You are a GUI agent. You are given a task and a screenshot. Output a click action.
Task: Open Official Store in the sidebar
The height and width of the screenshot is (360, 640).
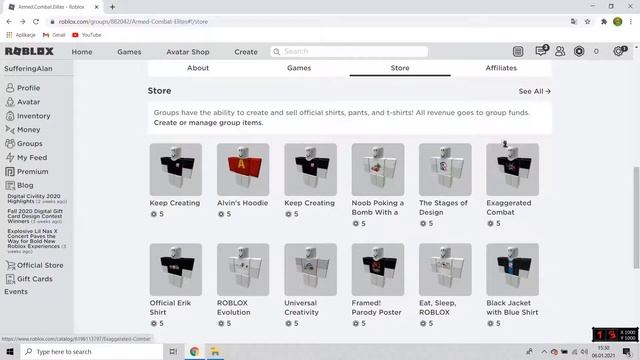pyautogui.click(x=35, y=265)
